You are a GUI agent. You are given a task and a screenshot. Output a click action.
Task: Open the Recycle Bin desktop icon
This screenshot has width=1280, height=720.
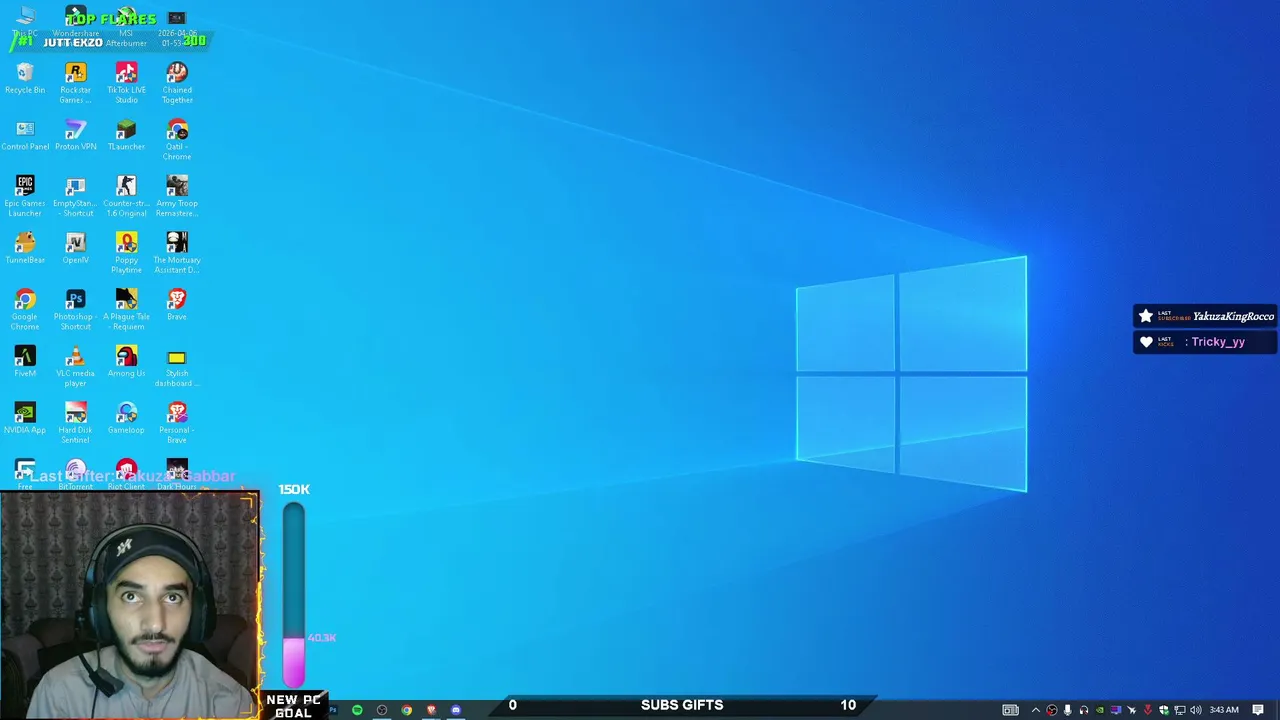pos(25,79)
